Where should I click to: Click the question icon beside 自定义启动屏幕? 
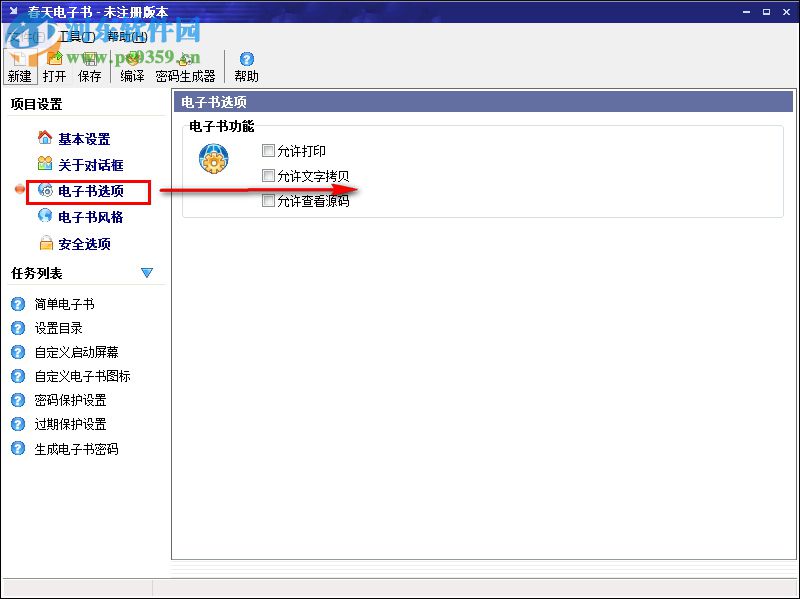18,352
